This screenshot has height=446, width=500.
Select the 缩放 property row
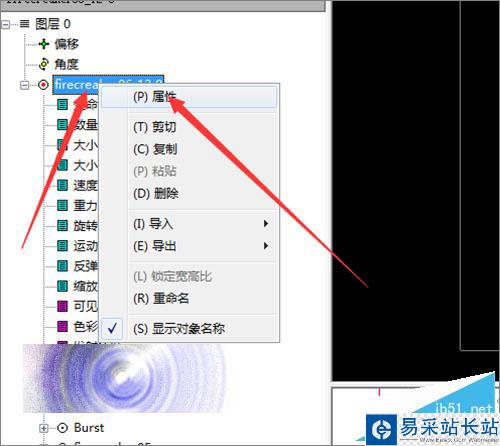86,286
